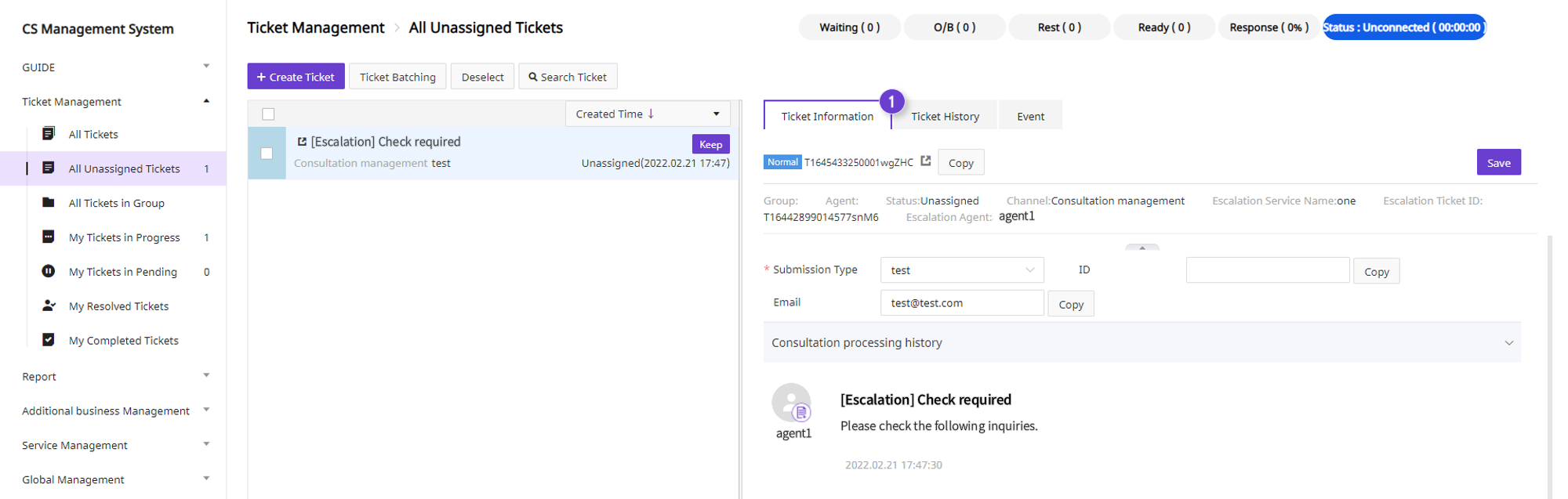The width and height of the screenshot is (1568, 499).
Task: Click the Deselect button
Action: (482, 76)
